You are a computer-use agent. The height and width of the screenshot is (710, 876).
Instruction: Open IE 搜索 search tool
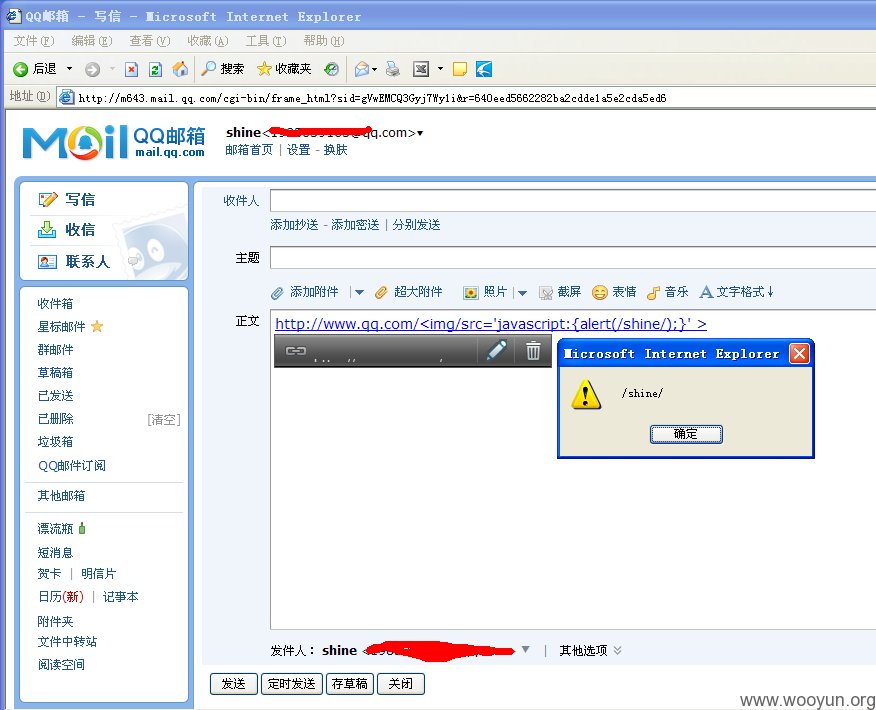222,69
